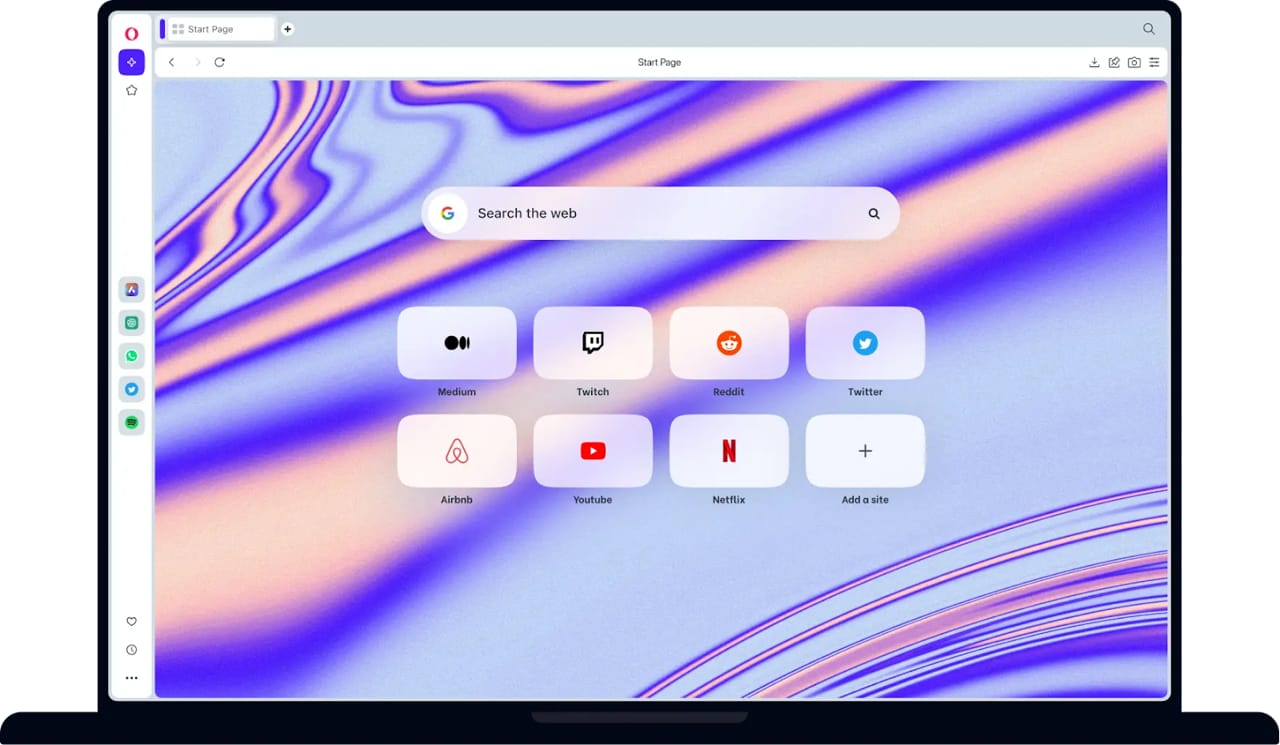Click the Add a site tile

tap(865, 451)
